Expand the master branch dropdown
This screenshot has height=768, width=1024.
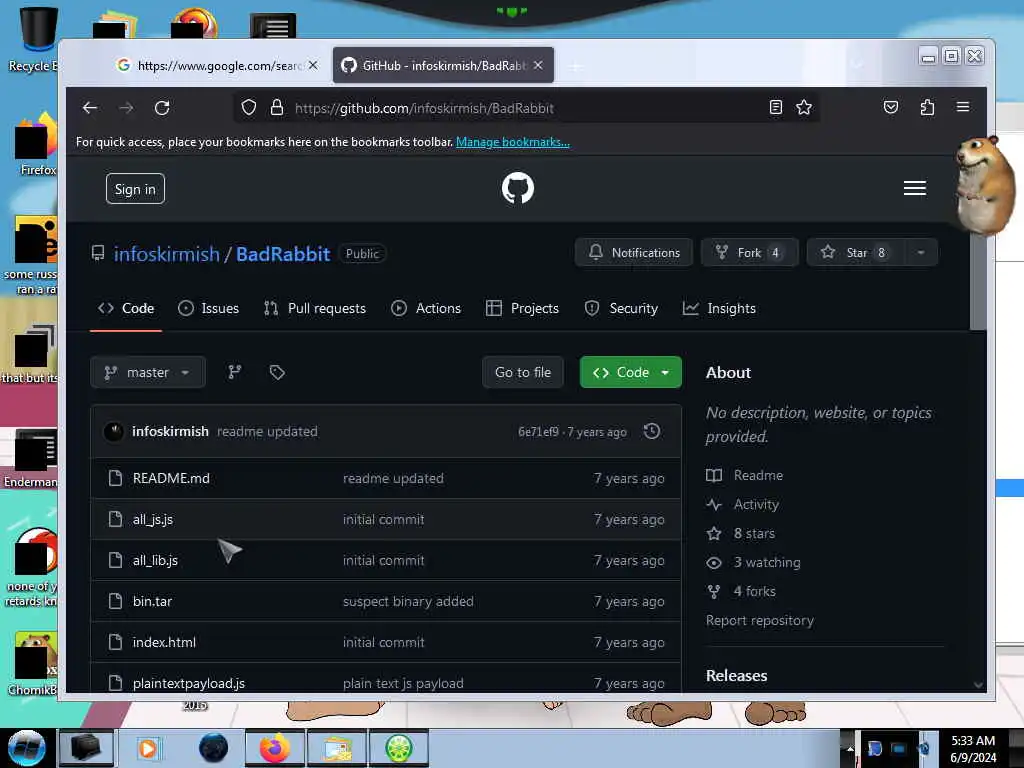tap(148, 372)
